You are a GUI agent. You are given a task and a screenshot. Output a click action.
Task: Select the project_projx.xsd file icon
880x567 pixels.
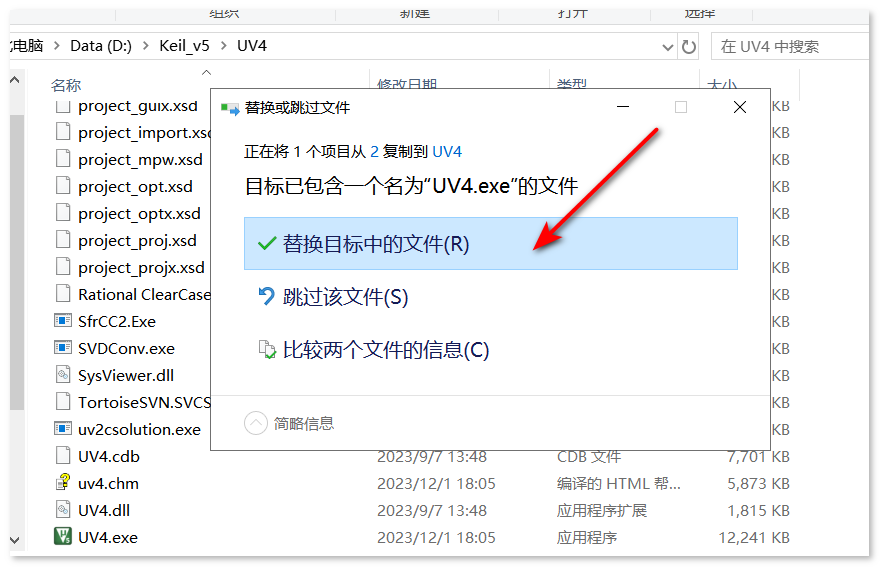click(63, 267)
